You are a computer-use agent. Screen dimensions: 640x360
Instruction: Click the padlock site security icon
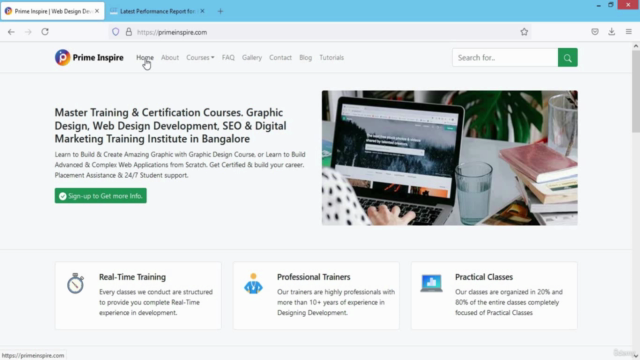point(129,32)
